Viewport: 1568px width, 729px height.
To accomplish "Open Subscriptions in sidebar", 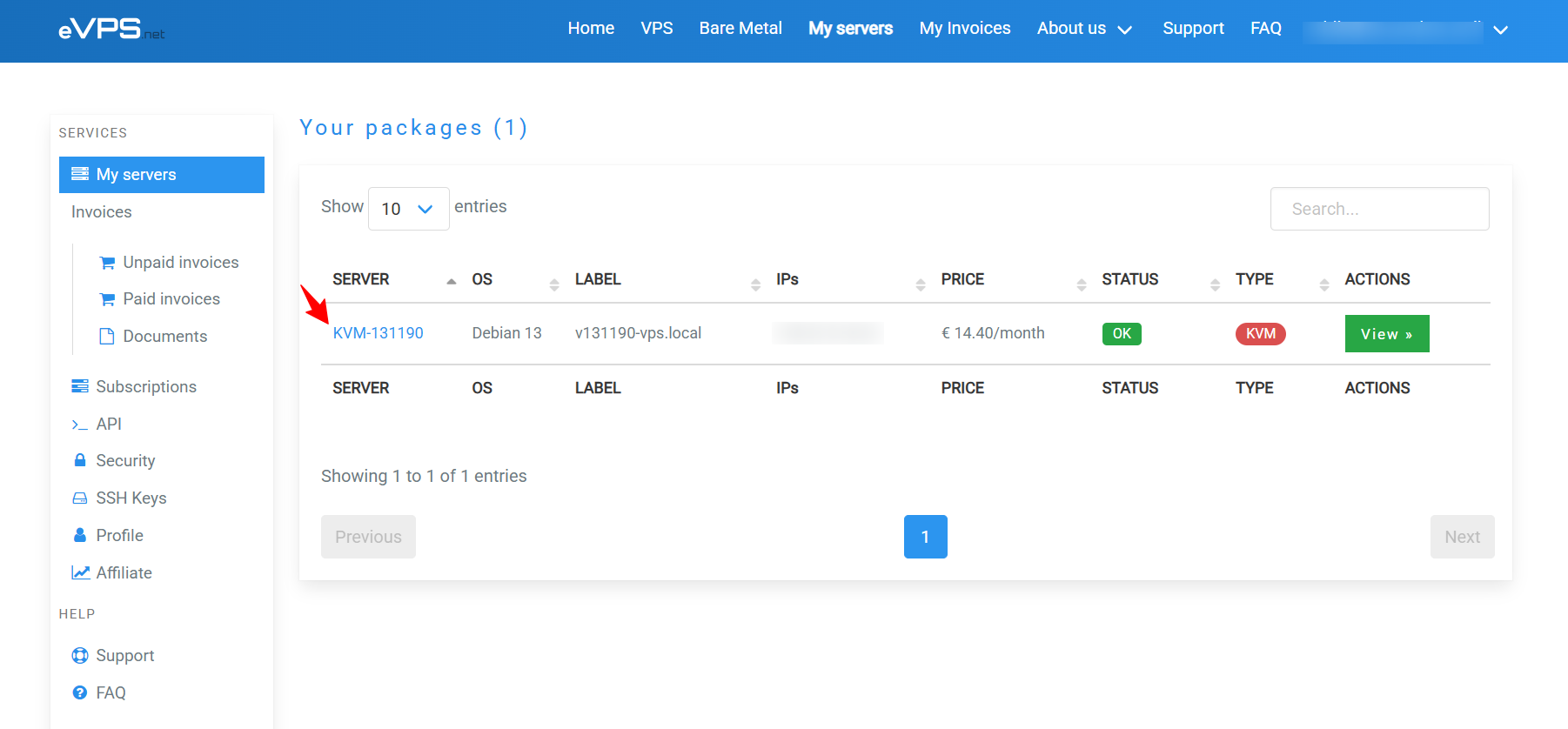I will [146, 387].
